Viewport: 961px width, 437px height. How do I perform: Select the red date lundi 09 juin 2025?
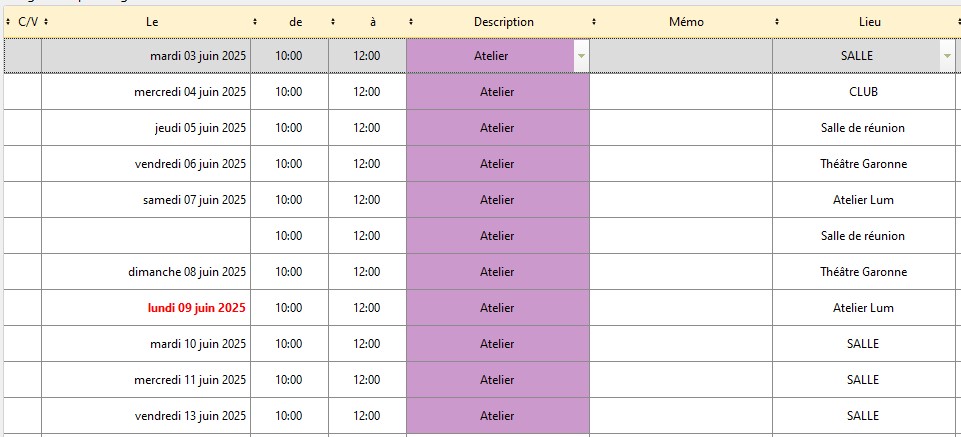196,308
